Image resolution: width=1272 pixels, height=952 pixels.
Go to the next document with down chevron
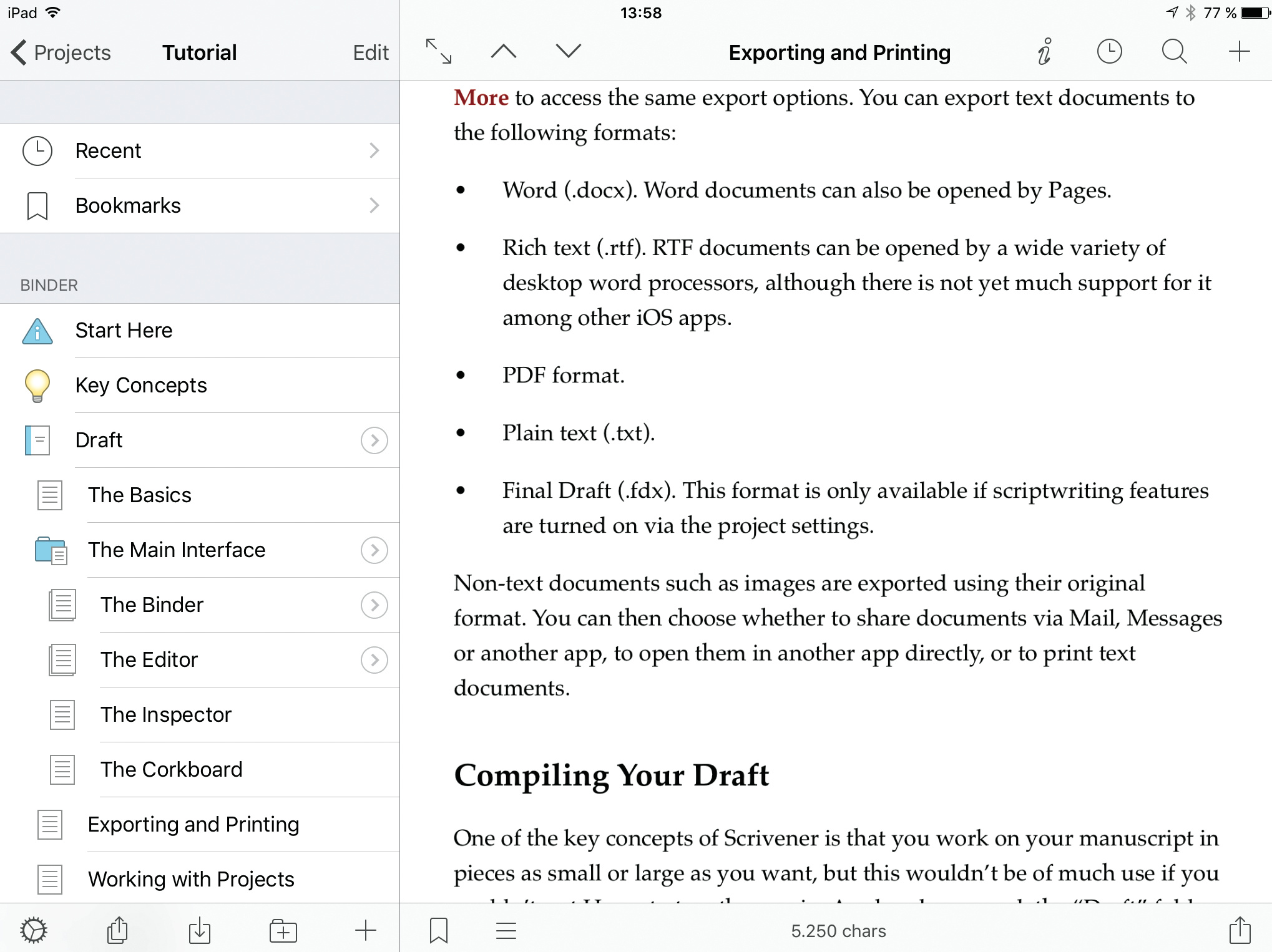(x=568, y=52)
